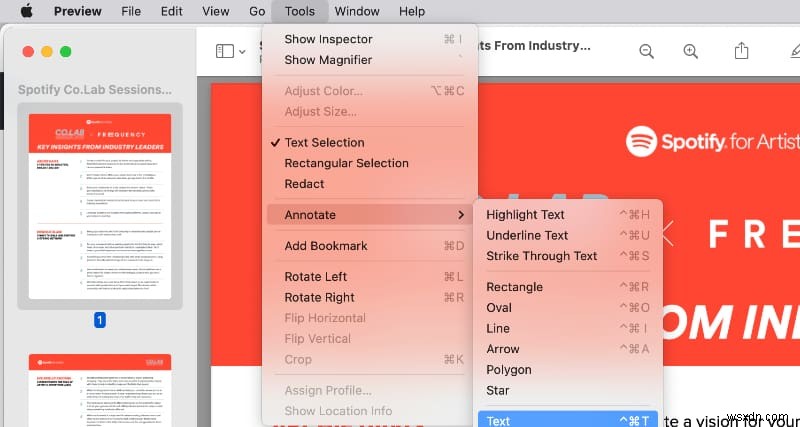800x427 pixels.
Task: Select the second page thumbnail in sidebar
Action: (100, 390)
